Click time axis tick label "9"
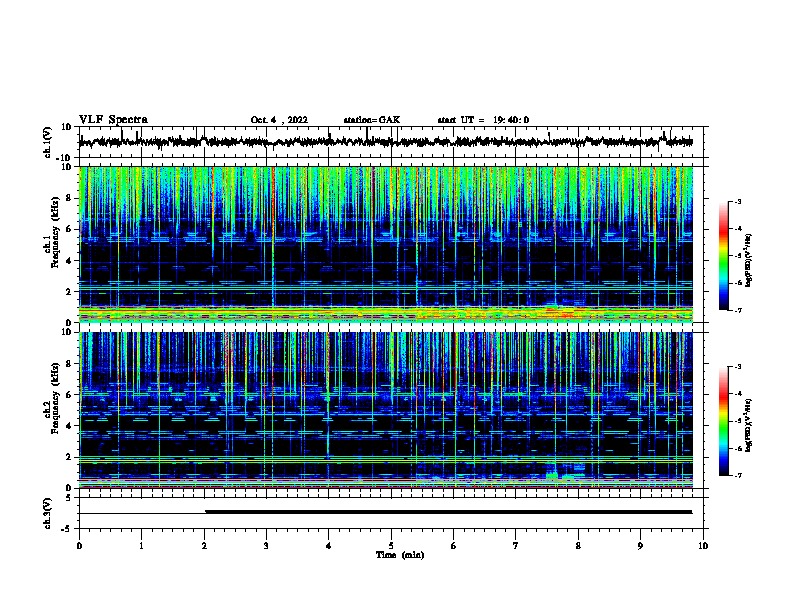 [x=640, y=546]
